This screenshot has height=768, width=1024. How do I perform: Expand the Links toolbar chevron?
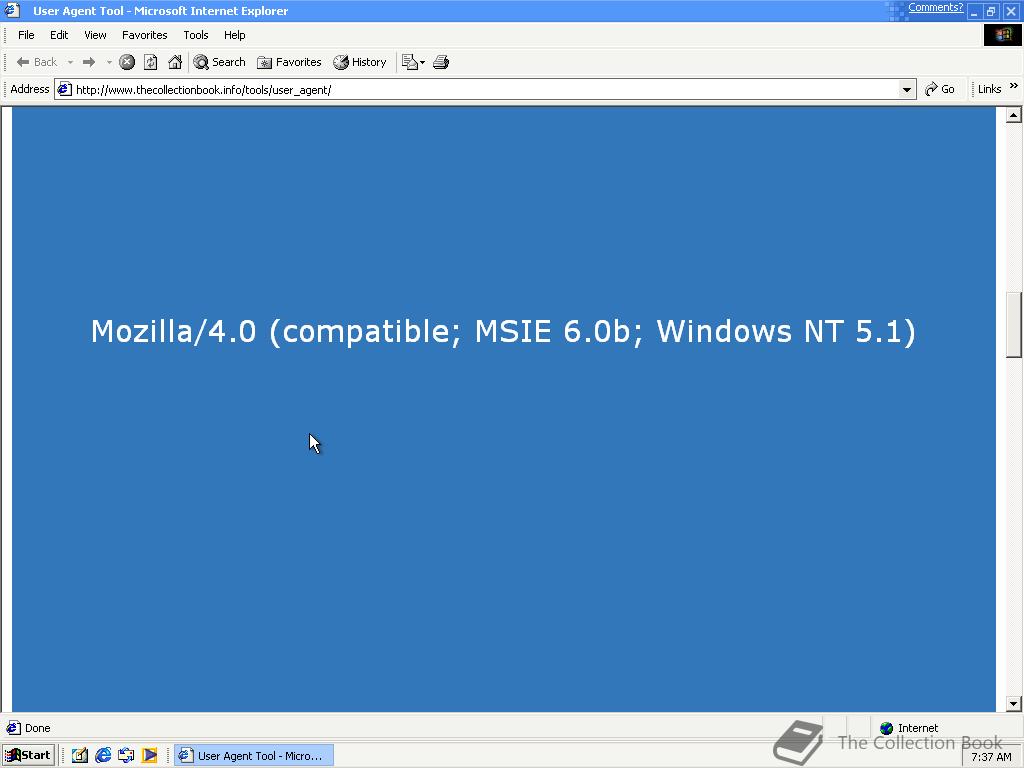coord(1014,86)
